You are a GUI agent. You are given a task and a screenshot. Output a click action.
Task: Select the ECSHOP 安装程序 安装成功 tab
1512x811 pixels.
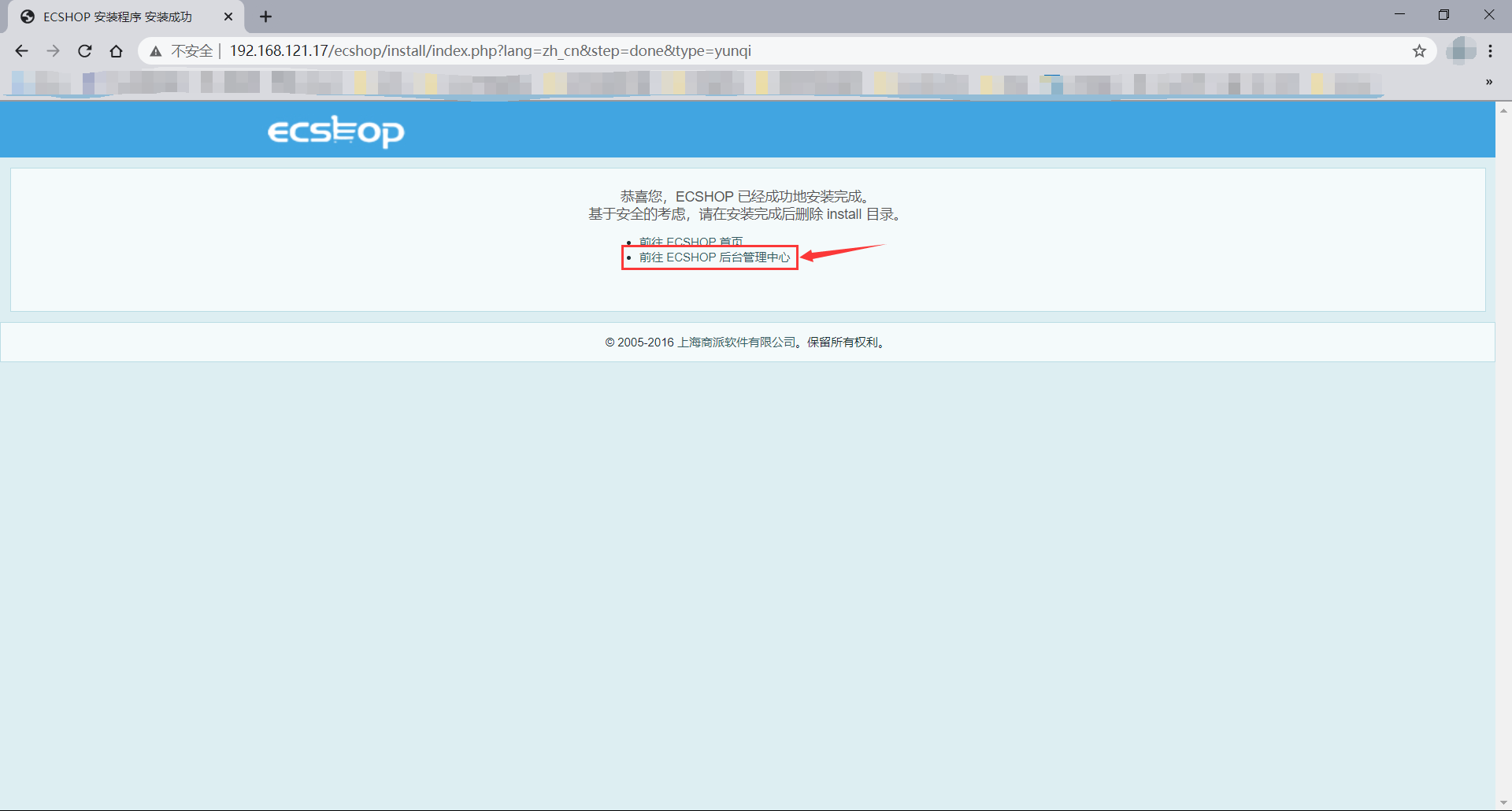pyautogui.click(x=126, y=17)
